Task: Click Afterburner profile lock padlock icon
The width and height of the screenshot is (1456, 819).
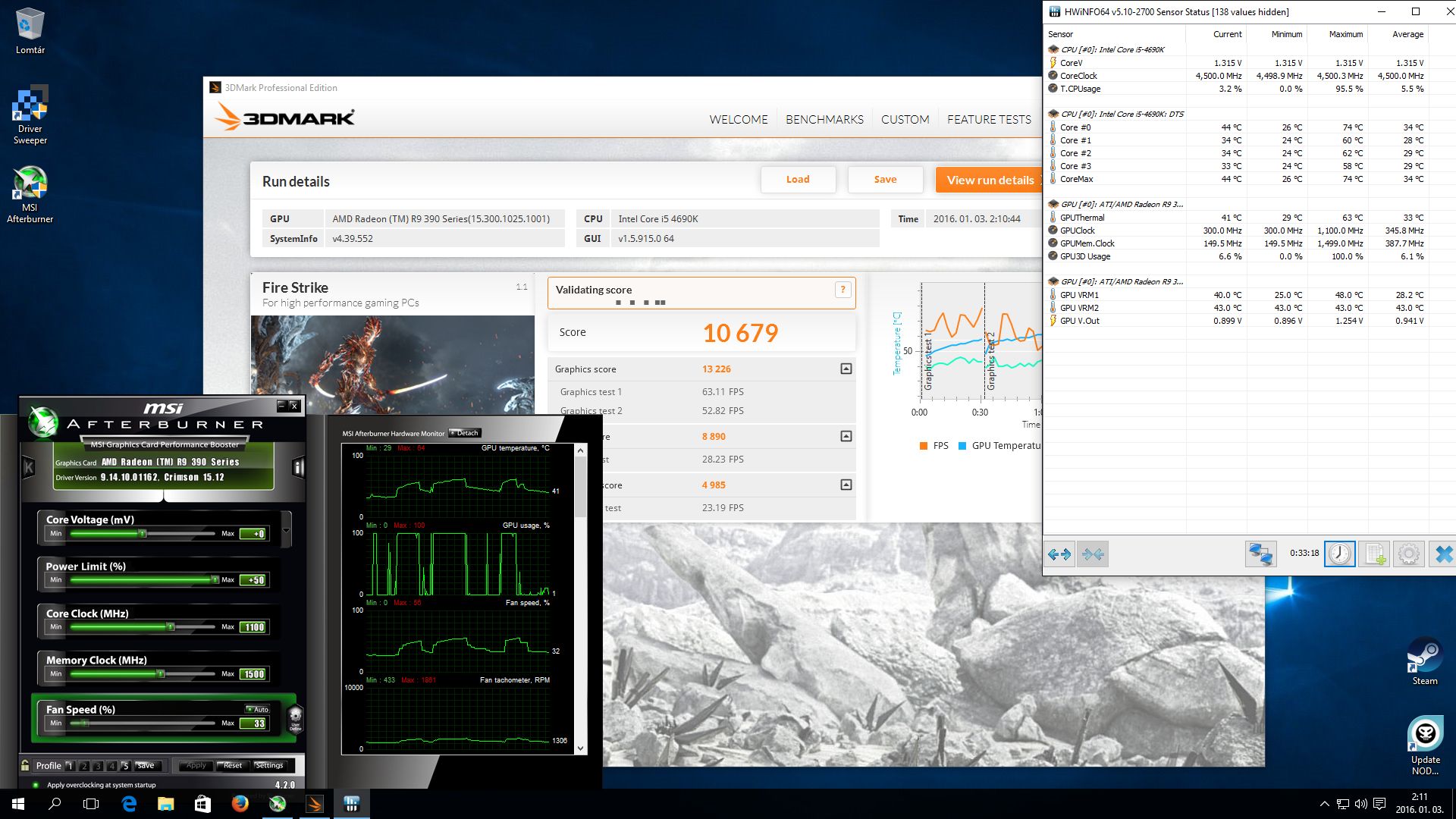Action: (x=25, y=765)
